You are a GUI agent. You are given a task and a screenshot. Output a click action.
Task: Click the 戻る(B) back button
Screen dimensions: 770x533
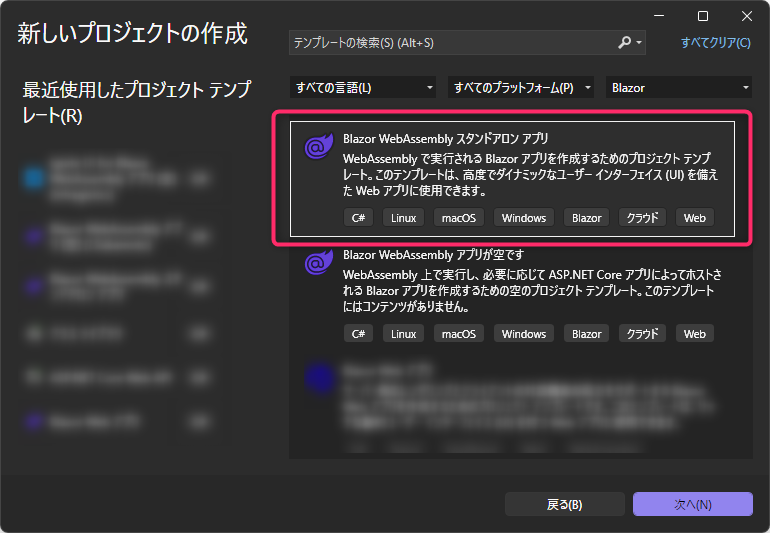coord(565,504)
